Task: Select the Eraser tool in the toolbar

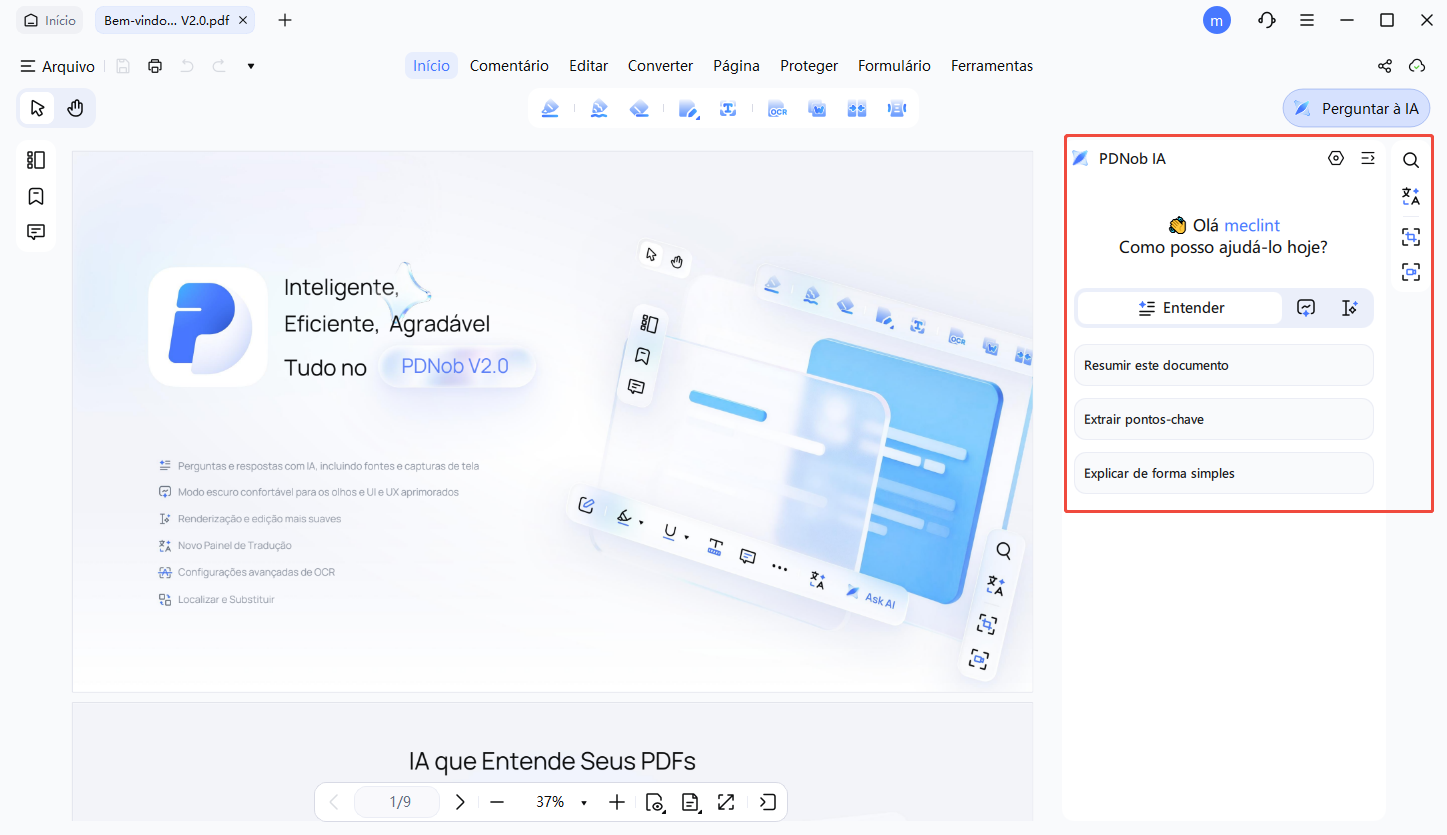Action: [641, 108]
